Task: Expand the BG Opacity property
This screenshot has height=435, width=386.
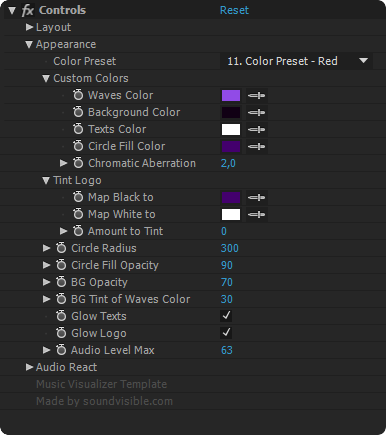Action: (46, 282)
